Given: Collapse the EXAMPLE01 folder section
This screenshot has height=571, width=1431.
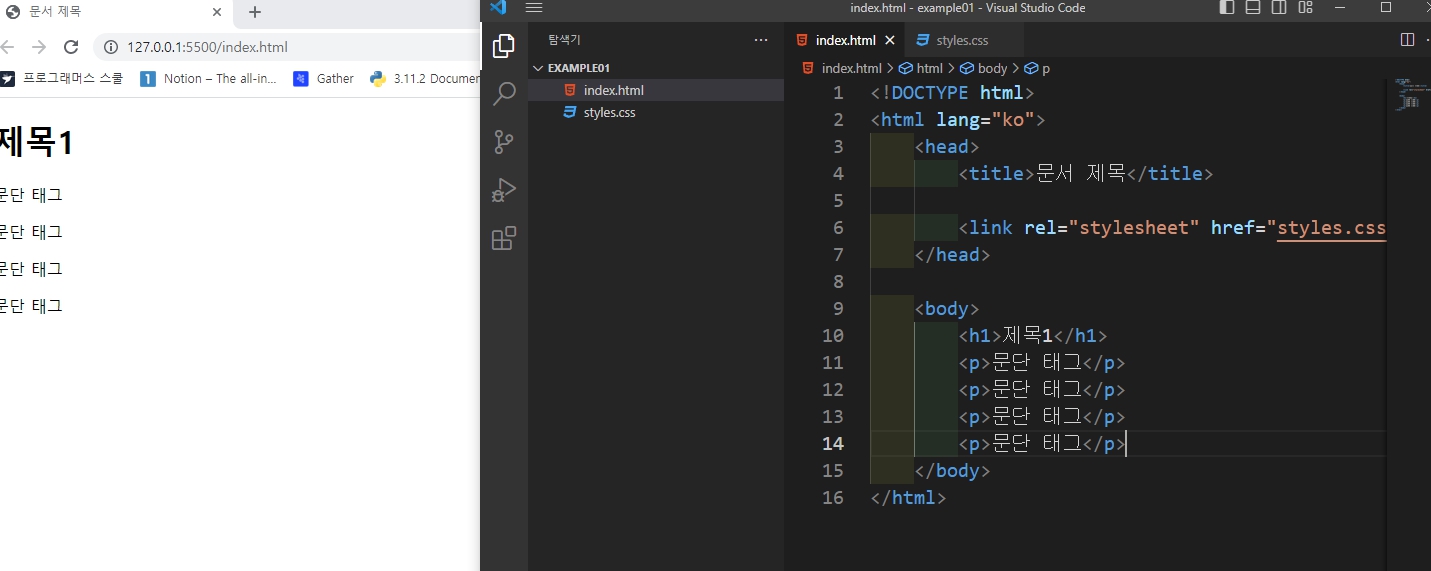Looking at the screenshot, I should point(656,68).
